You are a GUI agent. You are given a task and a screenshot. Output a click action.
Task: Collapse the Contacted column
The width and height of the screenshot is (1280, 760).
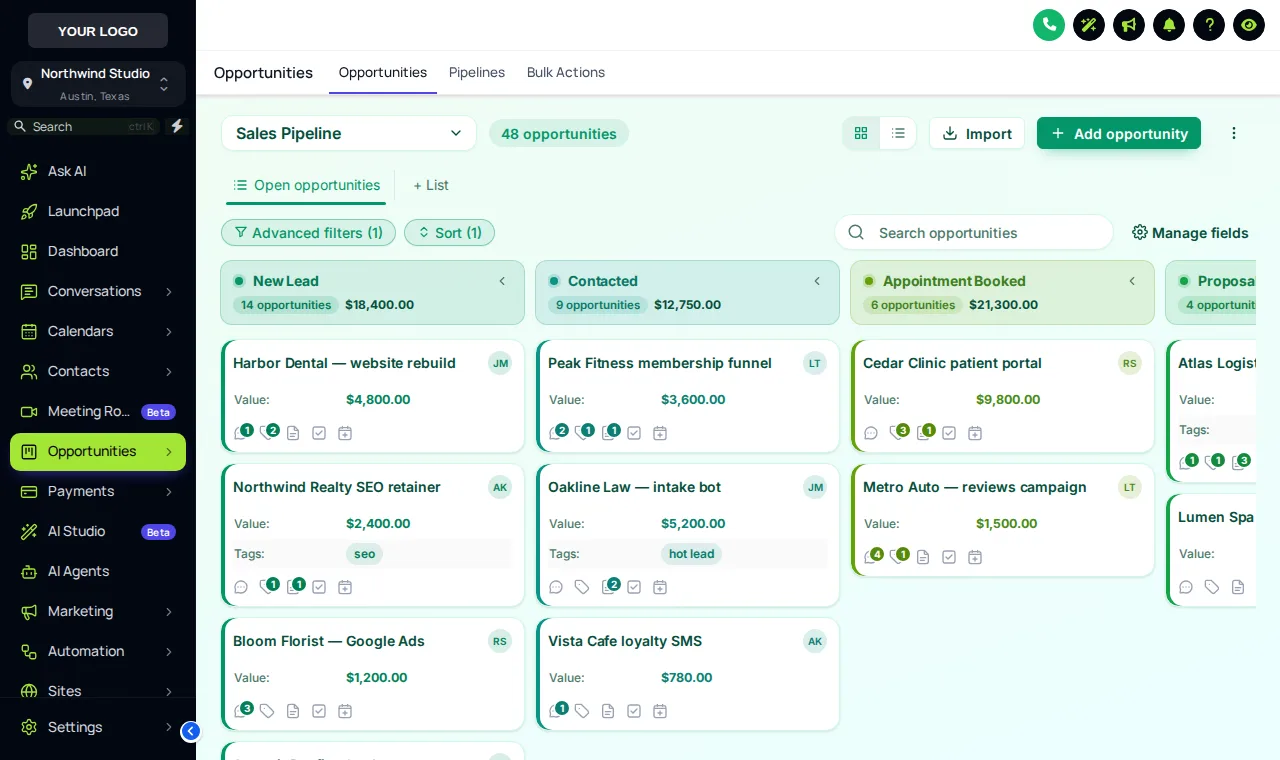[x=817, y=281]
